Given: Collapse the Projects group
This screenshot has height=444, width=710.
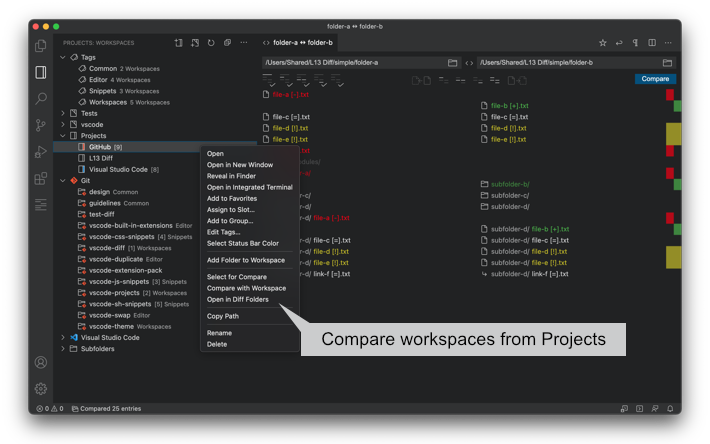Looking at the screenshot, I should coord(63,136).
